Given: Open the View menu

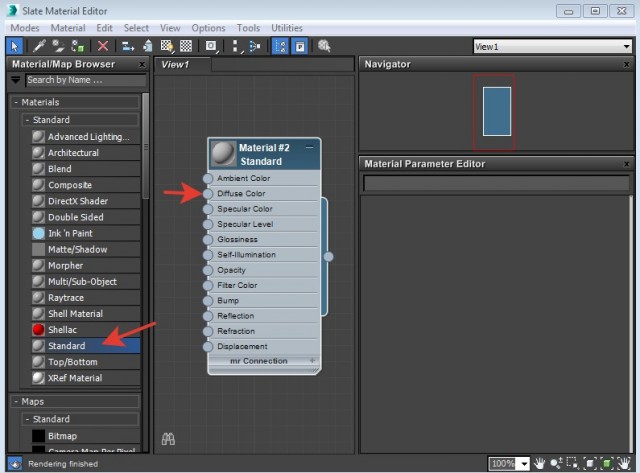Looking at the screenshot, I should (x=170, y=28).
